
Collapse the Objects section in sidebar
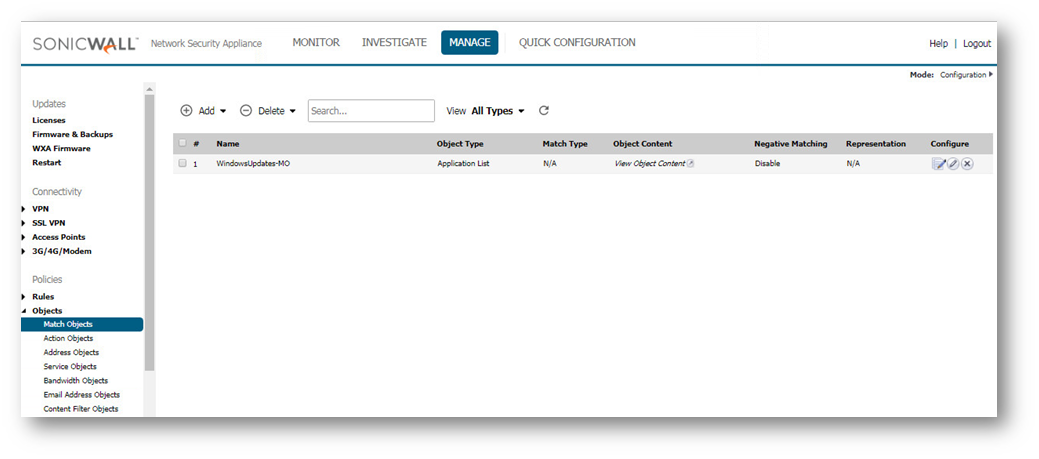tap(23, 311)
